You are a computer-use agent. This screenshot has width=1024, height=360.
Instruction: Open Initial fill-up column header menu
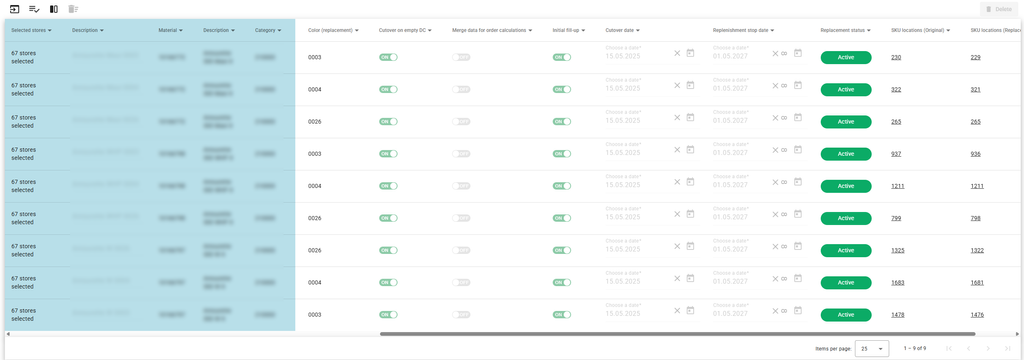583,31
